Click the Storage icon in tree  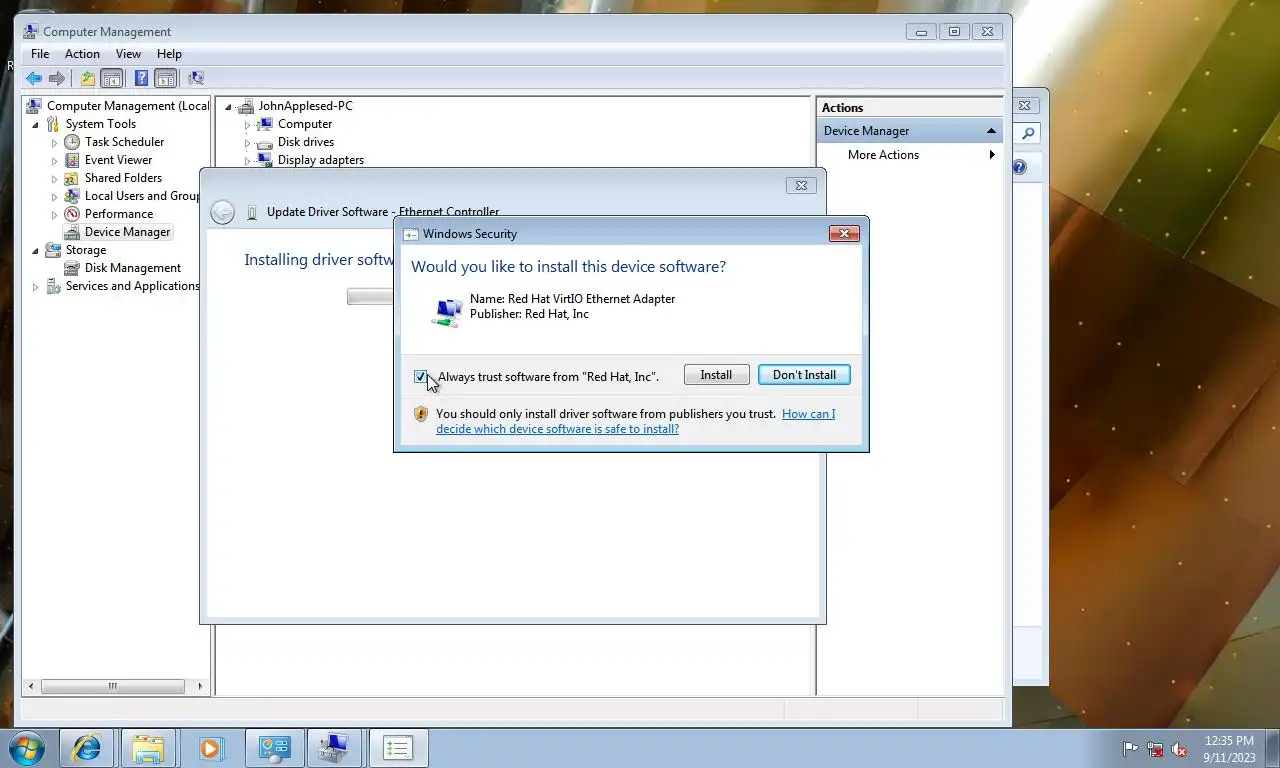coord(53,250)
